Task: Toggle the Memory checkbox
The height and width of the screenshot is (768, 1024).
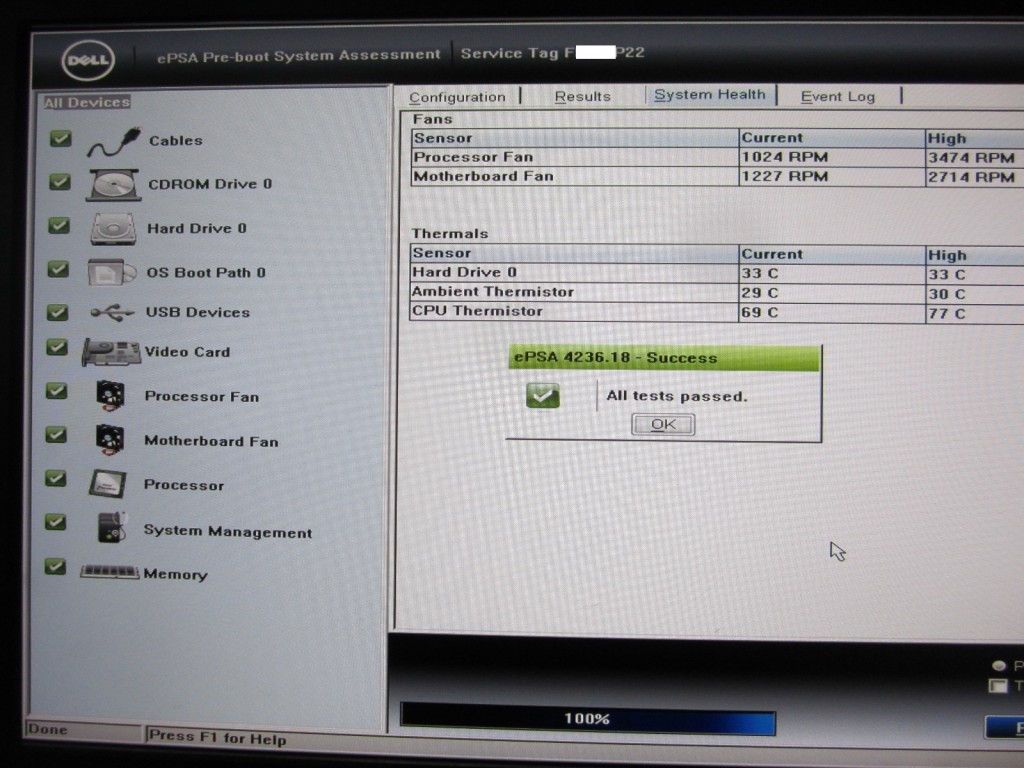Action: click(55, 566)
